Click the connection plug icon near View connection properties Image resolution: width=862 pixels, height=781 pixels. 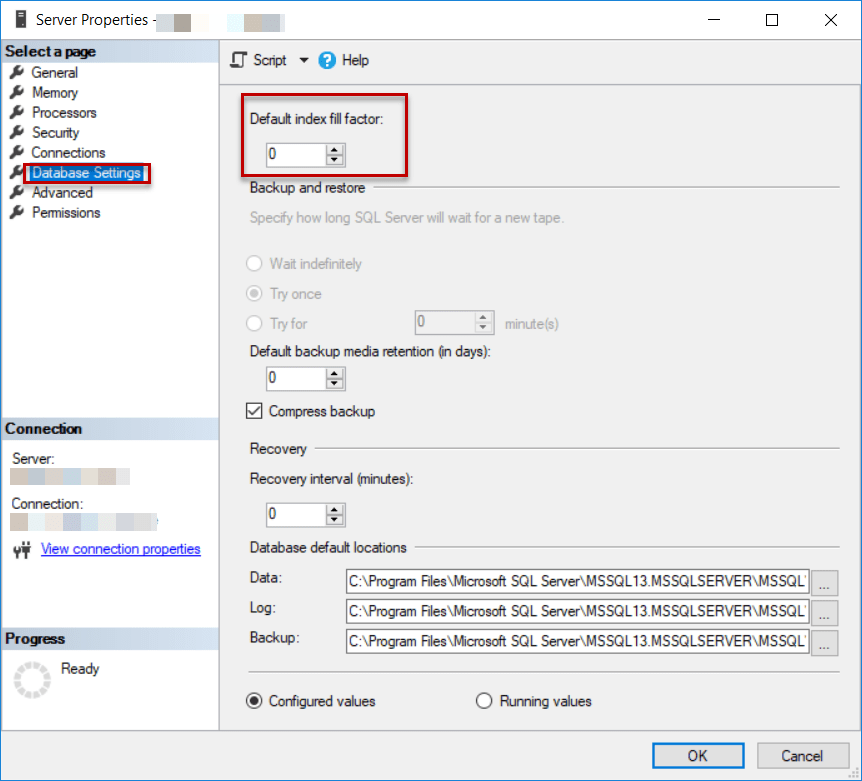(22, 549)
